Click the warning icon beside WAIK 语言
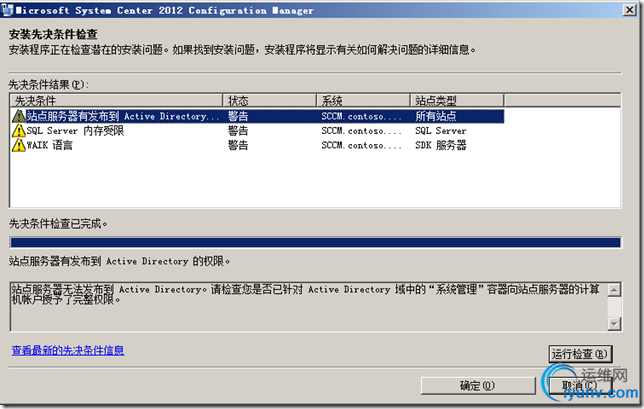 18,145
